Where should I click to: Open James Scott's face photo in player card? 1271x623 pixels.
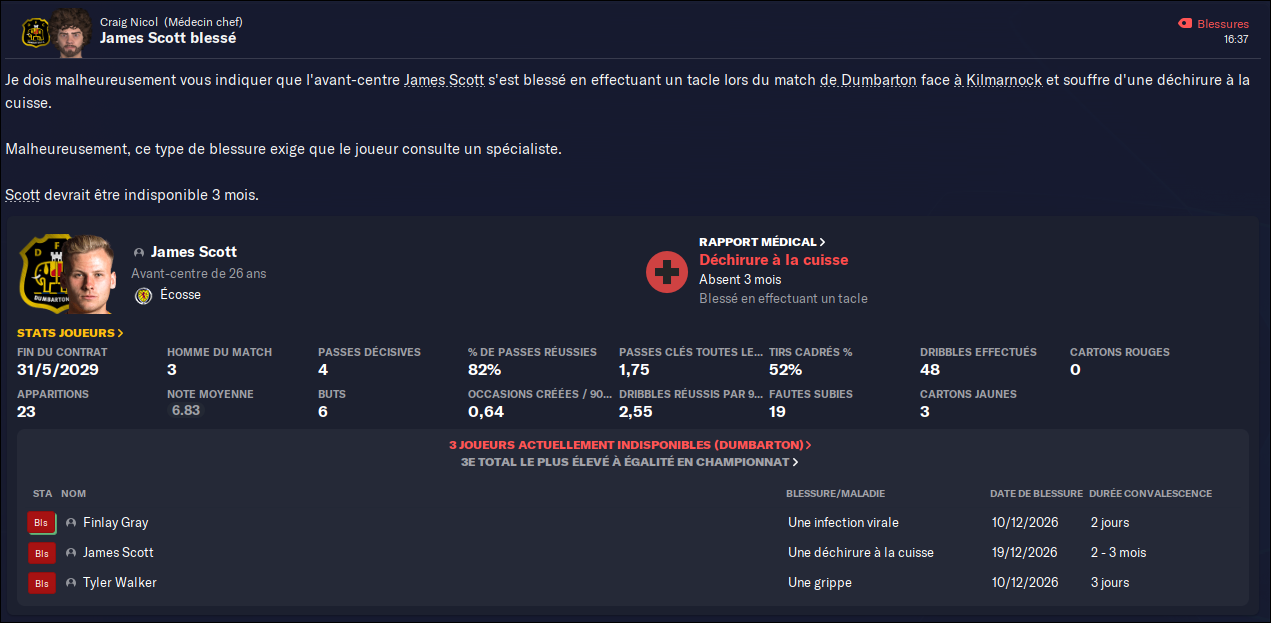pyautogui.click(x=90, y=275)
